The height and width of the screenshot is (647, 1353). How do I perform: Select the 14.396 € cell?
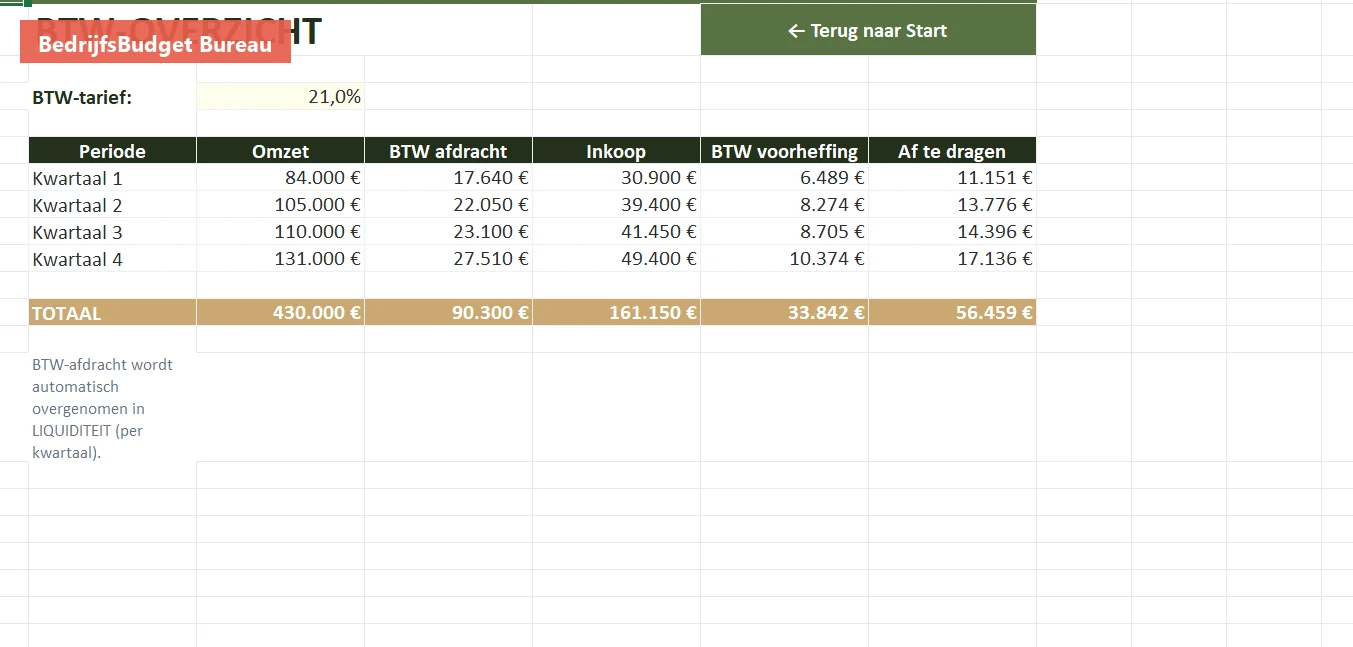tap(952, 232)
